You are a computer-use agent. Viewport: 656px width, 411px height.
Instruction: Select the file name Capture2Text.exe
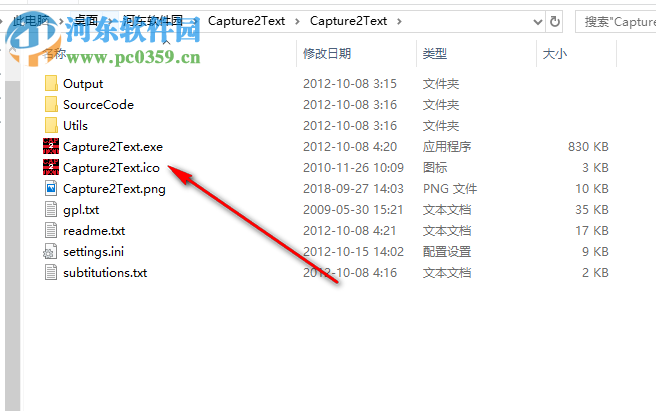113,146
